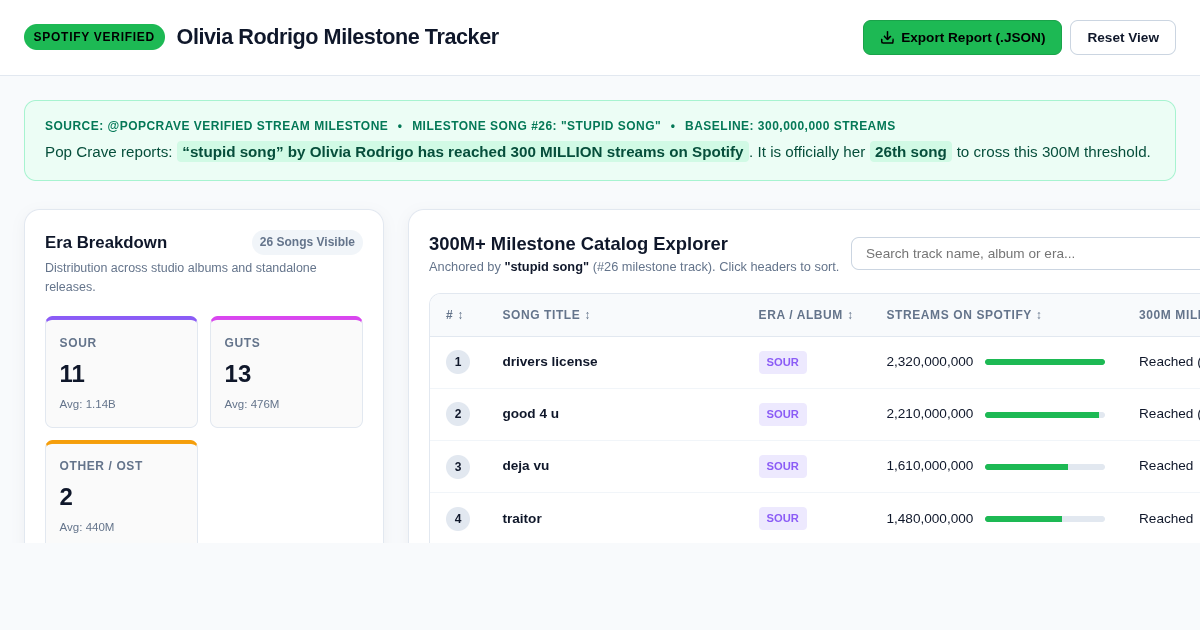The width and height of the screenshot is (1200, 630).
Task: Click "Avg: 1.14B" in SOUR card
Action: pyautogui.click(x=88, y=404)
